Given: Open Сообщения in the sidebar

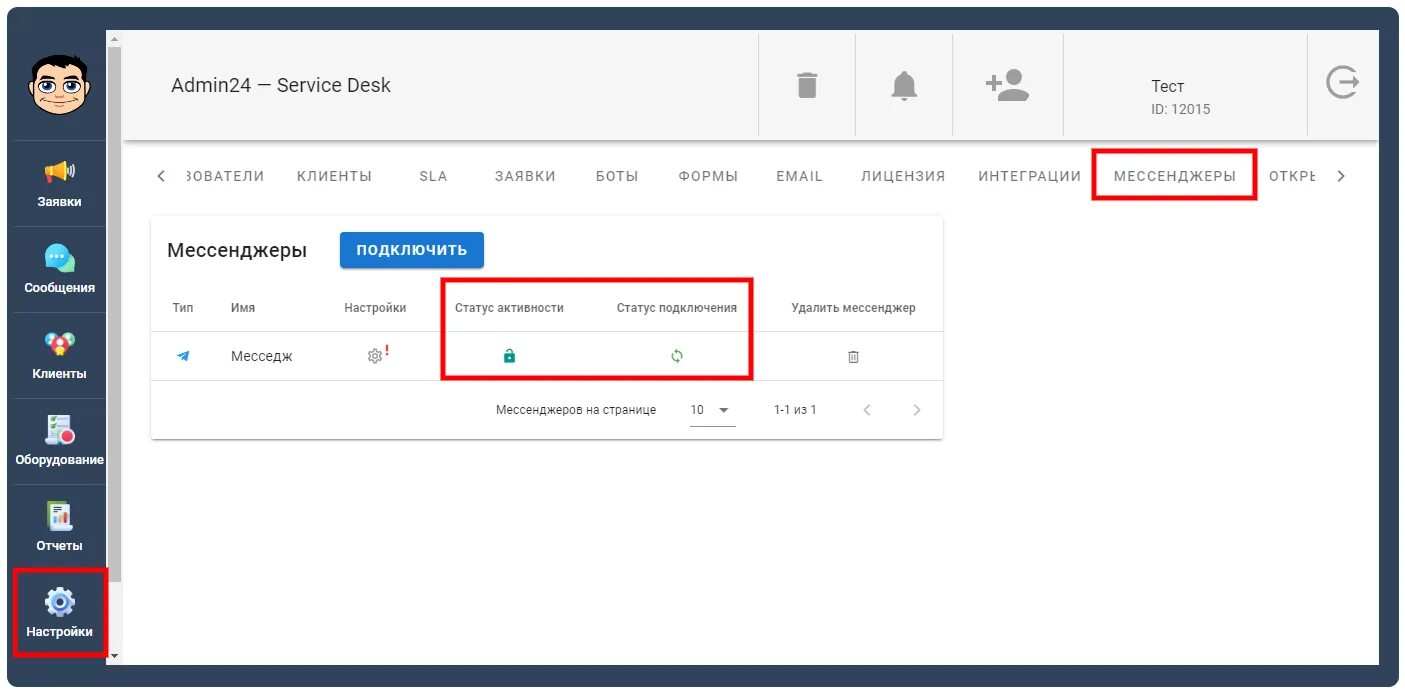Looking at the screenshot, I should tap(60, 270).
